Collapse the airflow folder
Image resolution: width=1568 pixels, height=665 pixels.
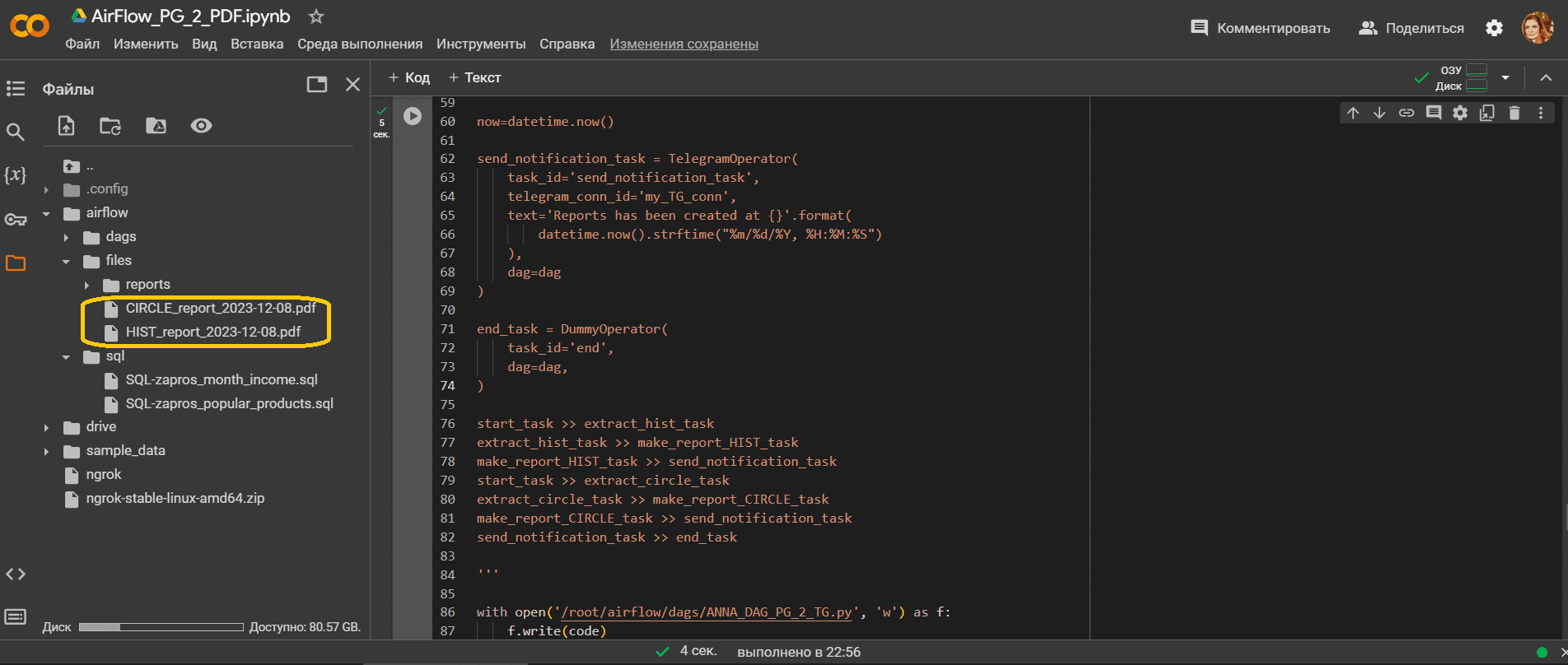[x=47, y=213]
